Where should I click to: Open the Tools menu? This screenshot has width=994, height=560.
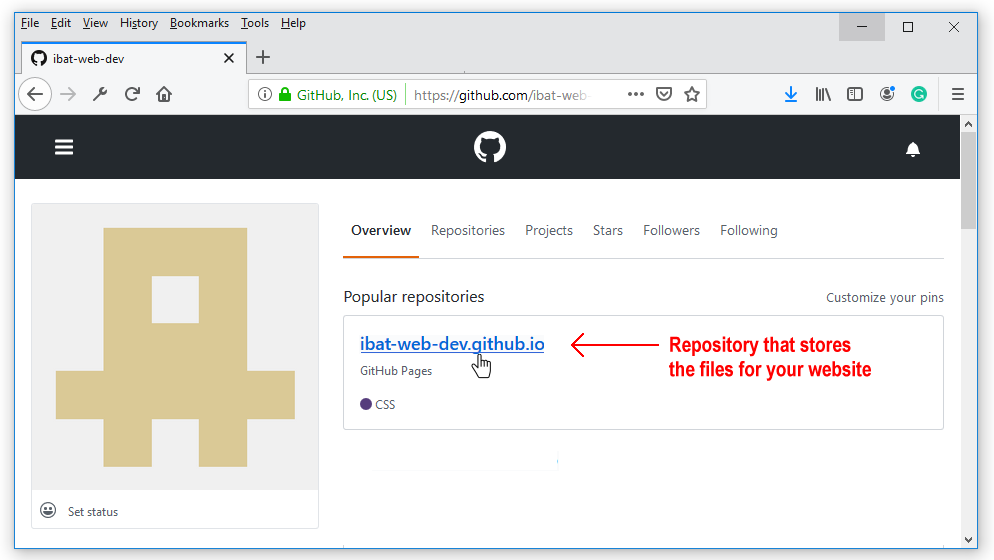tap(255, 23)
